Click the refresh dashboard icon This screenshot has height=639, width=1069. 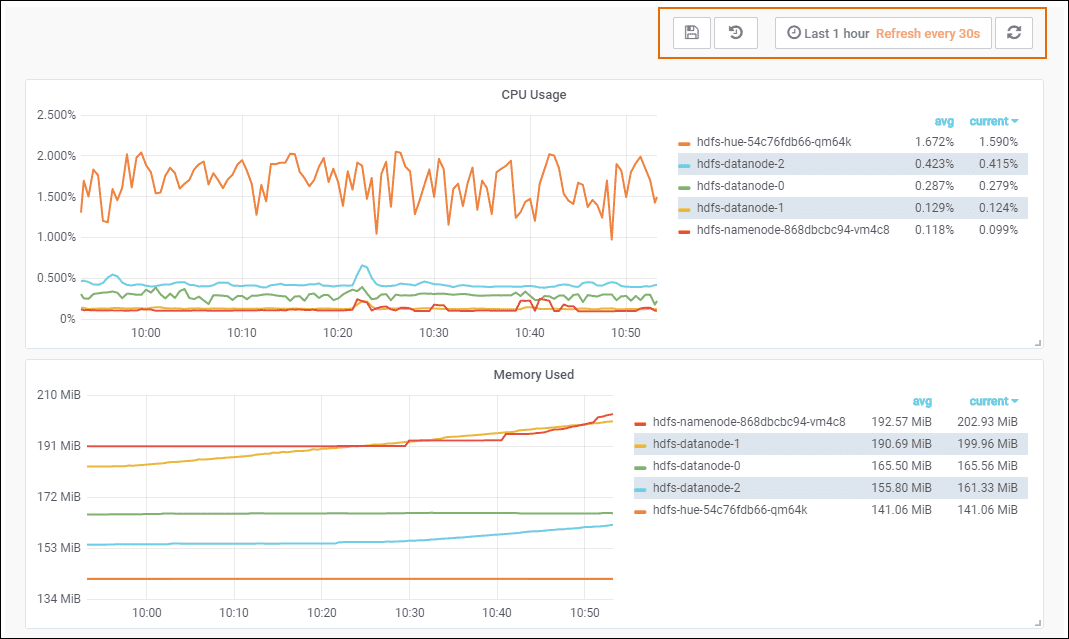(1014, 33)
